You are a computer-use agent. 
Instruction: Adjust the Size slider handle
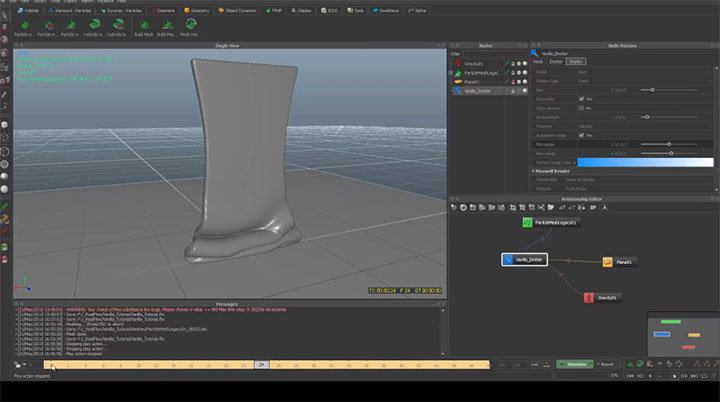pos(652,90)
